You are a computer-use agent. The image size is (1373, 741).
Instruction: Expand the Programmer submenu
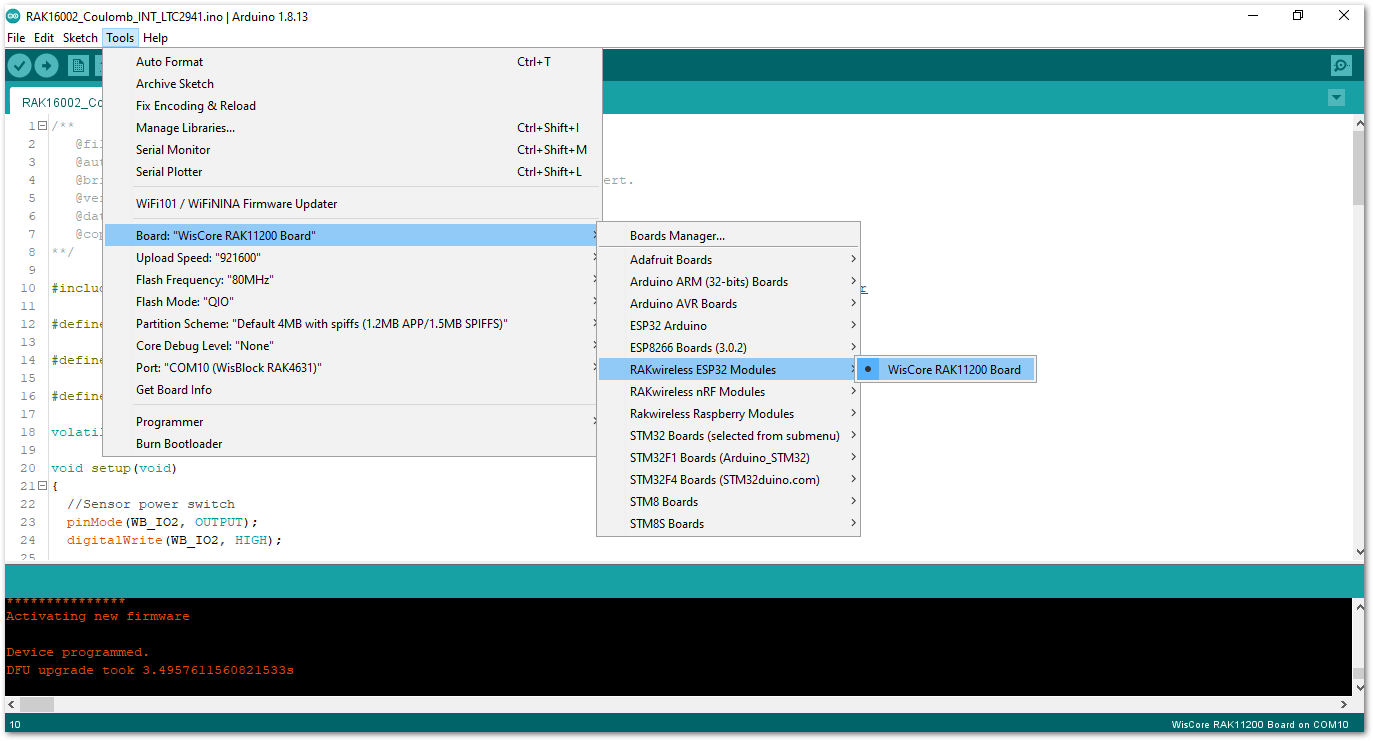click(353, 422)
